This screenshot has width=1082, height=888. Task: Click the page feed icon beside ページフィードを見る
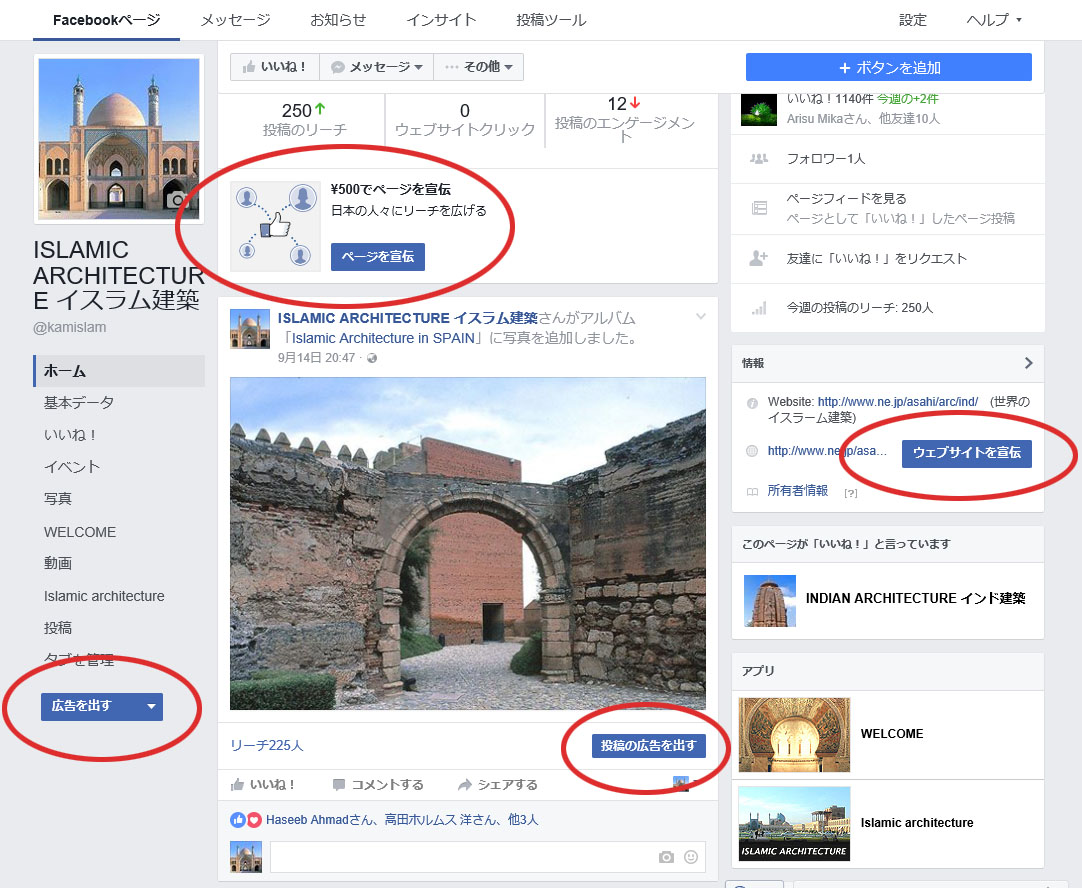[759, 208]
